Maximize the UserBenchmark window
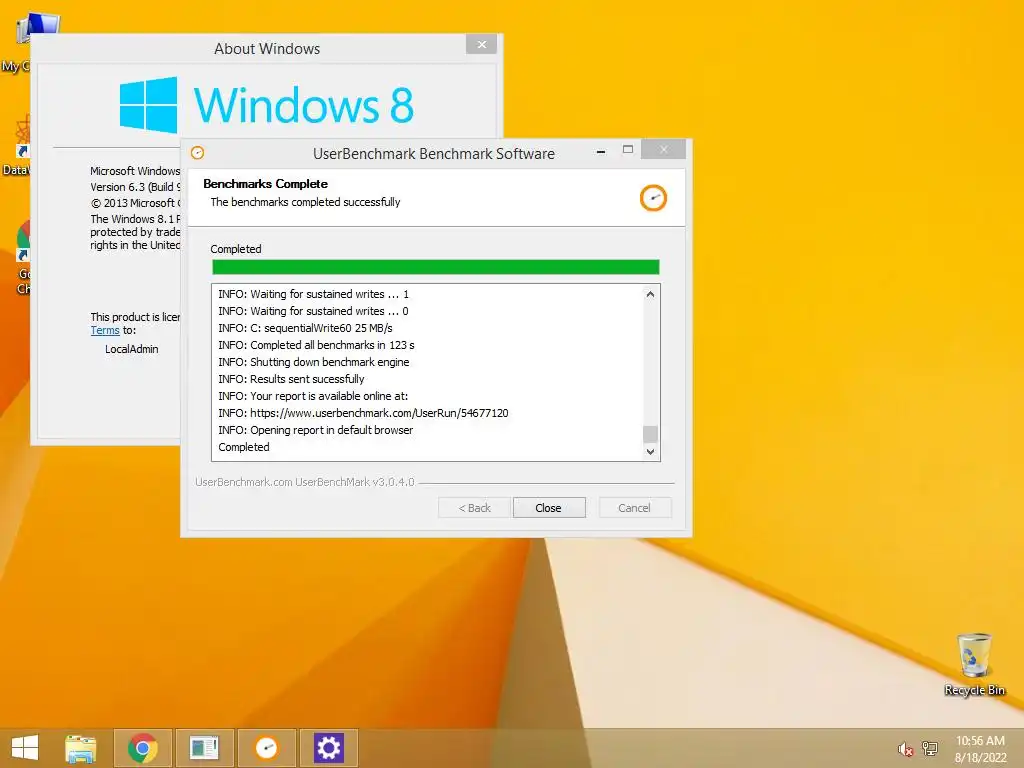The height and width of the screenshot is (768, 1024). pyautogui.click(x=628, y=150)
